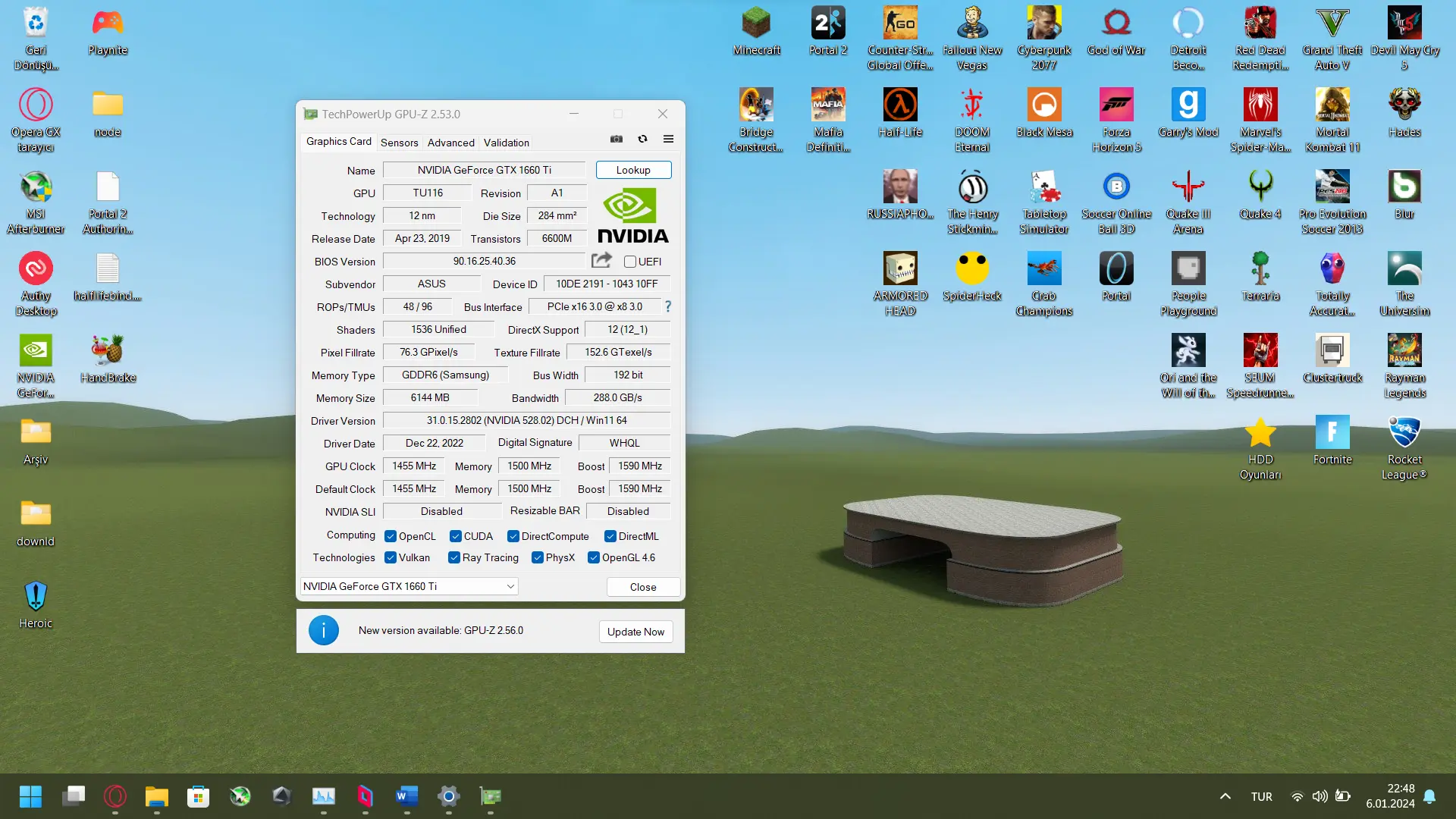Expand the GPU selection dropdown
The width and height of the screenshot is (1456, 819).
coord(409,586)
